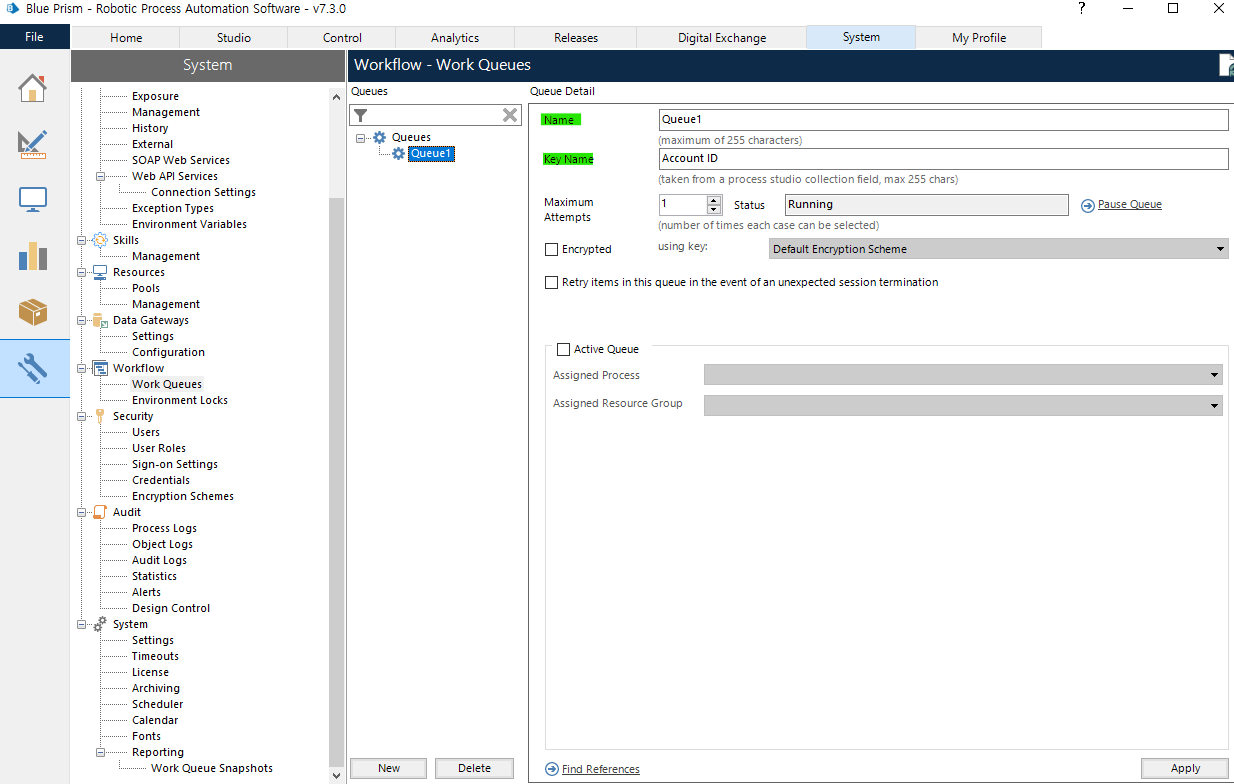Open the Assigned Resource Group dropdown
Screen dimensions: 1234x784
click(1214, 406)
